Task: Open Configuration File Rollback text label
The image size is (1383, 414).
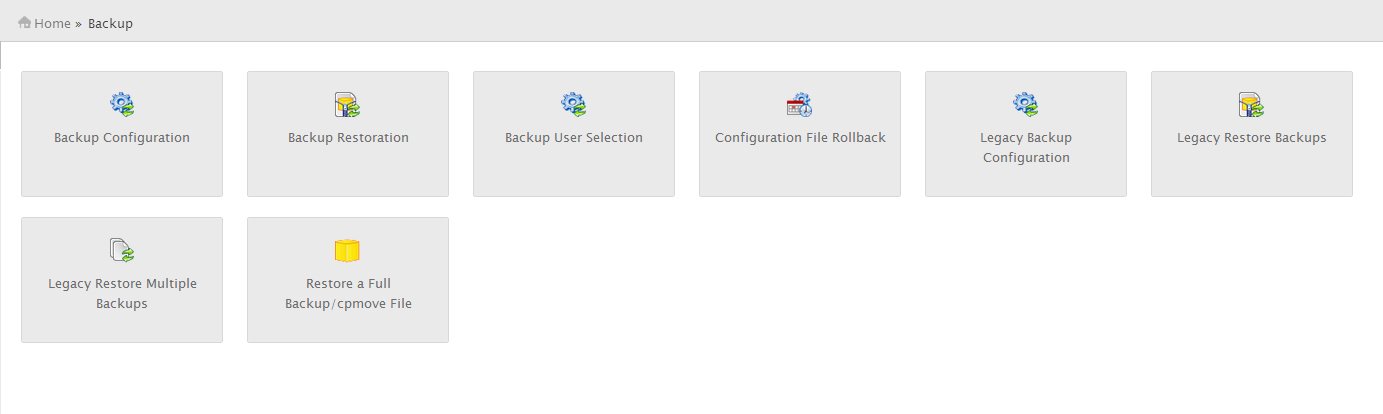Action: point(800,138)
